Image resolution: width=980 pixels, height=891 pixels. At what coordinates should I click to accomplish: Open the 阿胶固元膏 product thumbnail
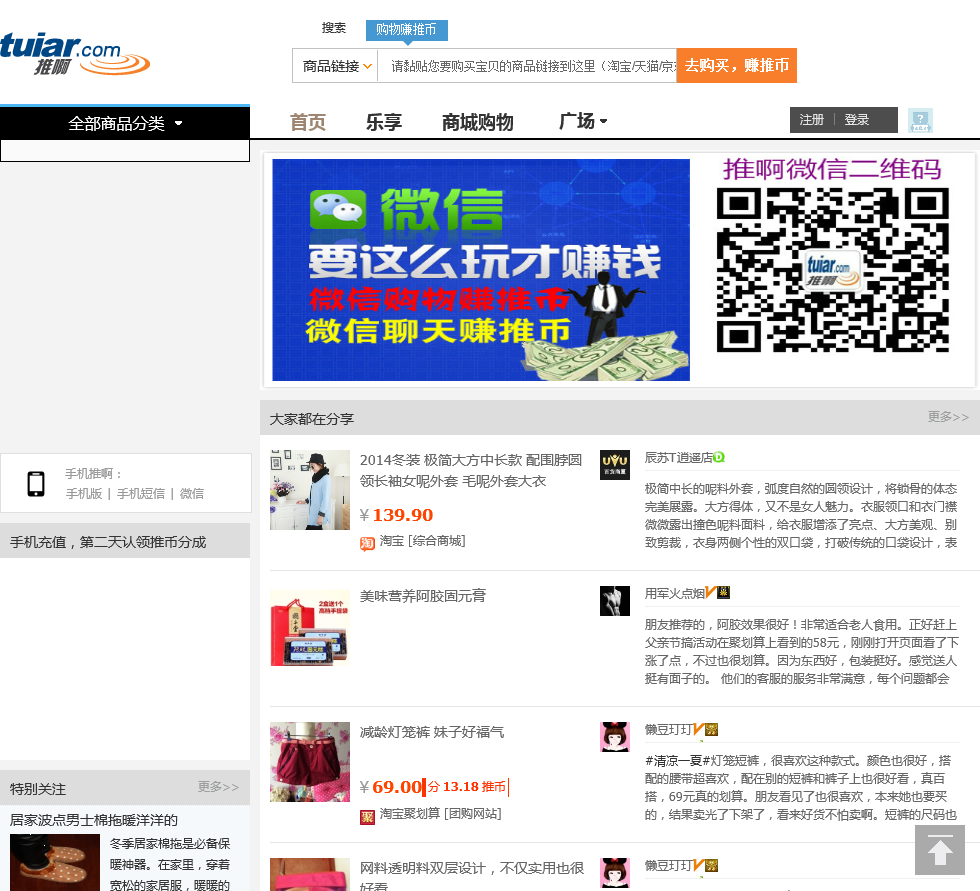coord(310,626)
